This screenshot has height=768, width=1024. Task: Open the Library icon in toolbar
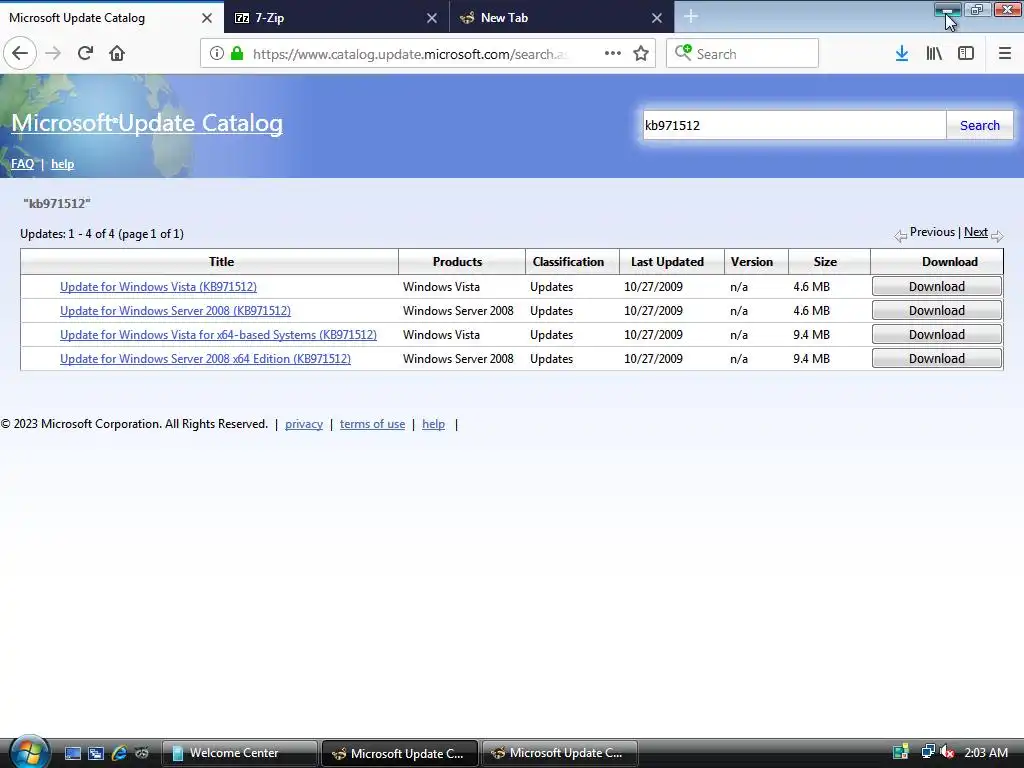[x=934, y=53]
